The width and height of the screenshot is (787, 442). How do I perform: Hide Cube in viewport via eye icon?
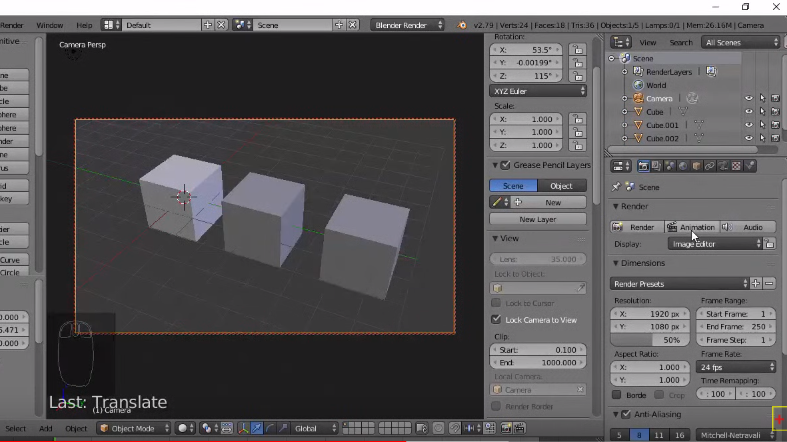[748, 112]
